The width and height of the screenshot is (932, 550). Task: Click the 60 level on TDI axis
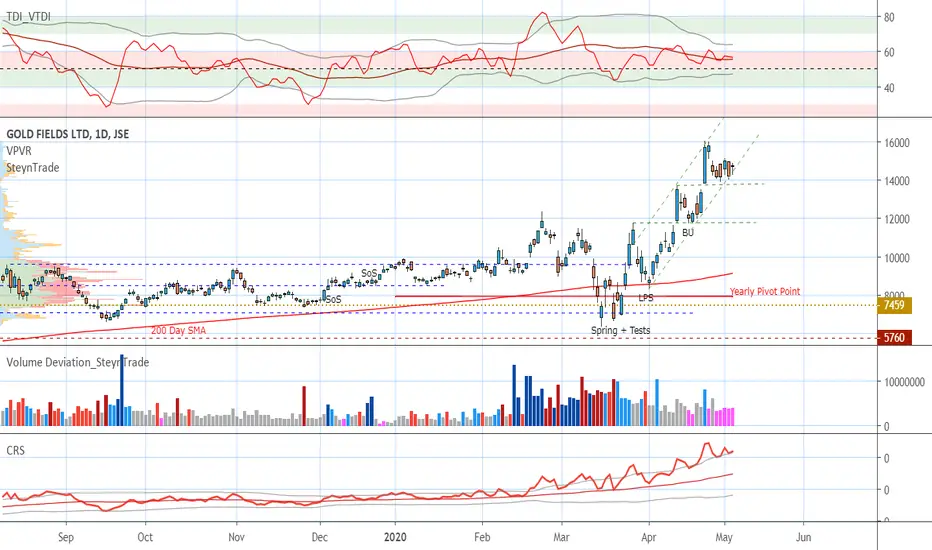point(889,52)
